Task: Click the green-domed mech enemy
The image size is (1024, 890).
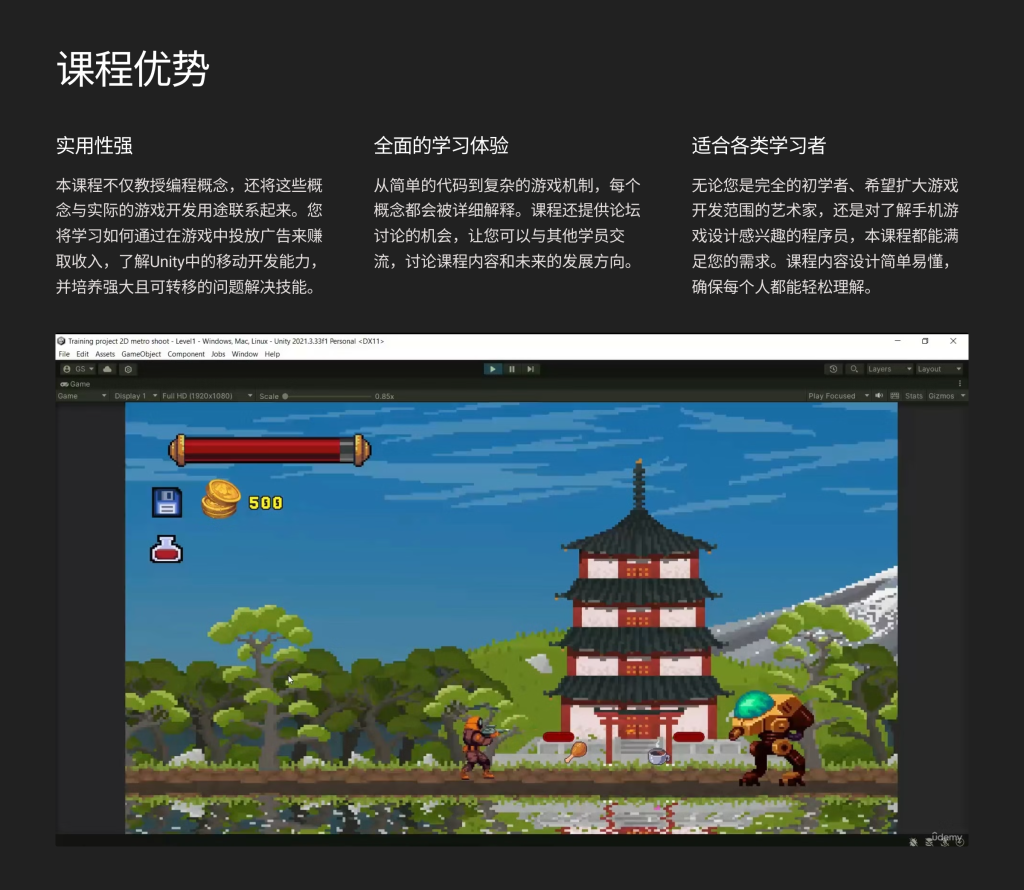Action: pyautogui.click(x=772, y=738)
